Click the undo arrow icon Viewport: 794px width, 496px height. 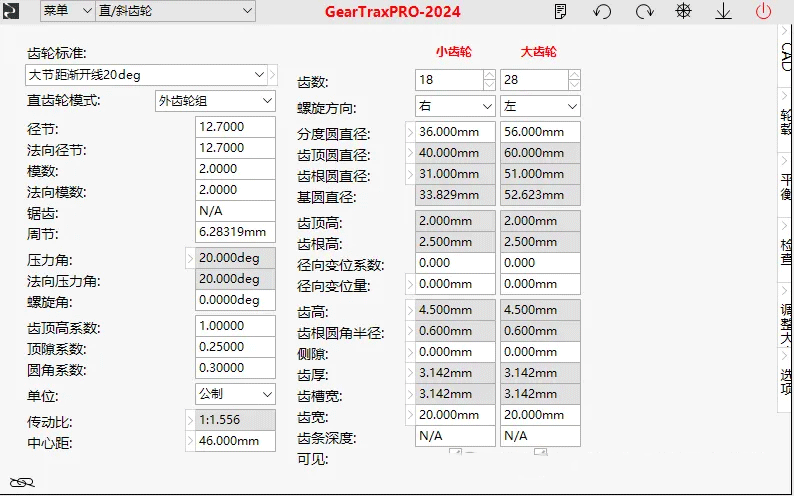602,11
